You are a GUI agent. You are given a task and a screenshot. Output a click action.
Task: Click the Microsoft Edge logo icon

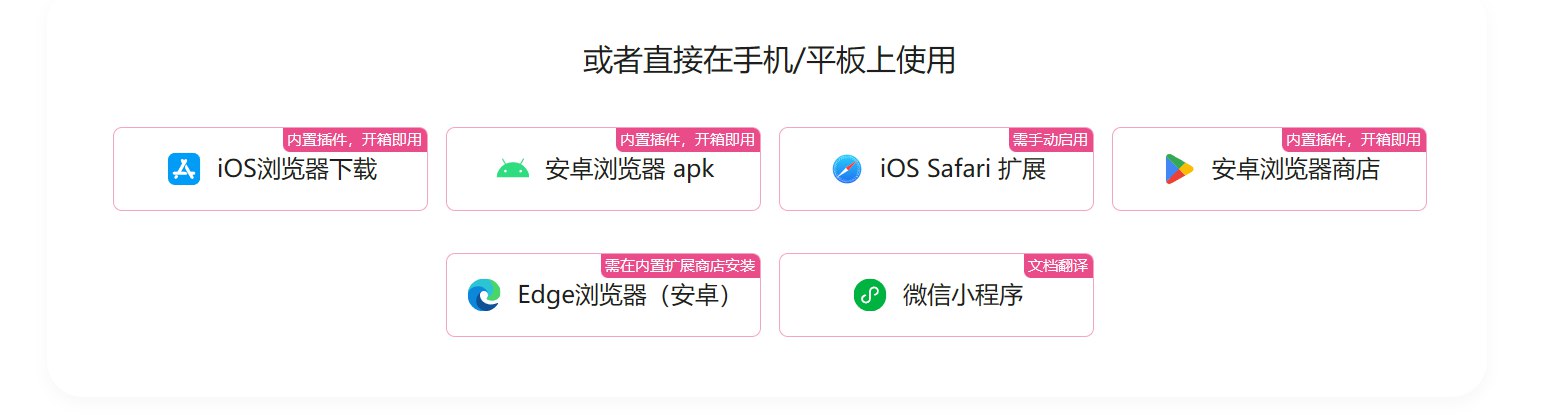click(484, 295)
